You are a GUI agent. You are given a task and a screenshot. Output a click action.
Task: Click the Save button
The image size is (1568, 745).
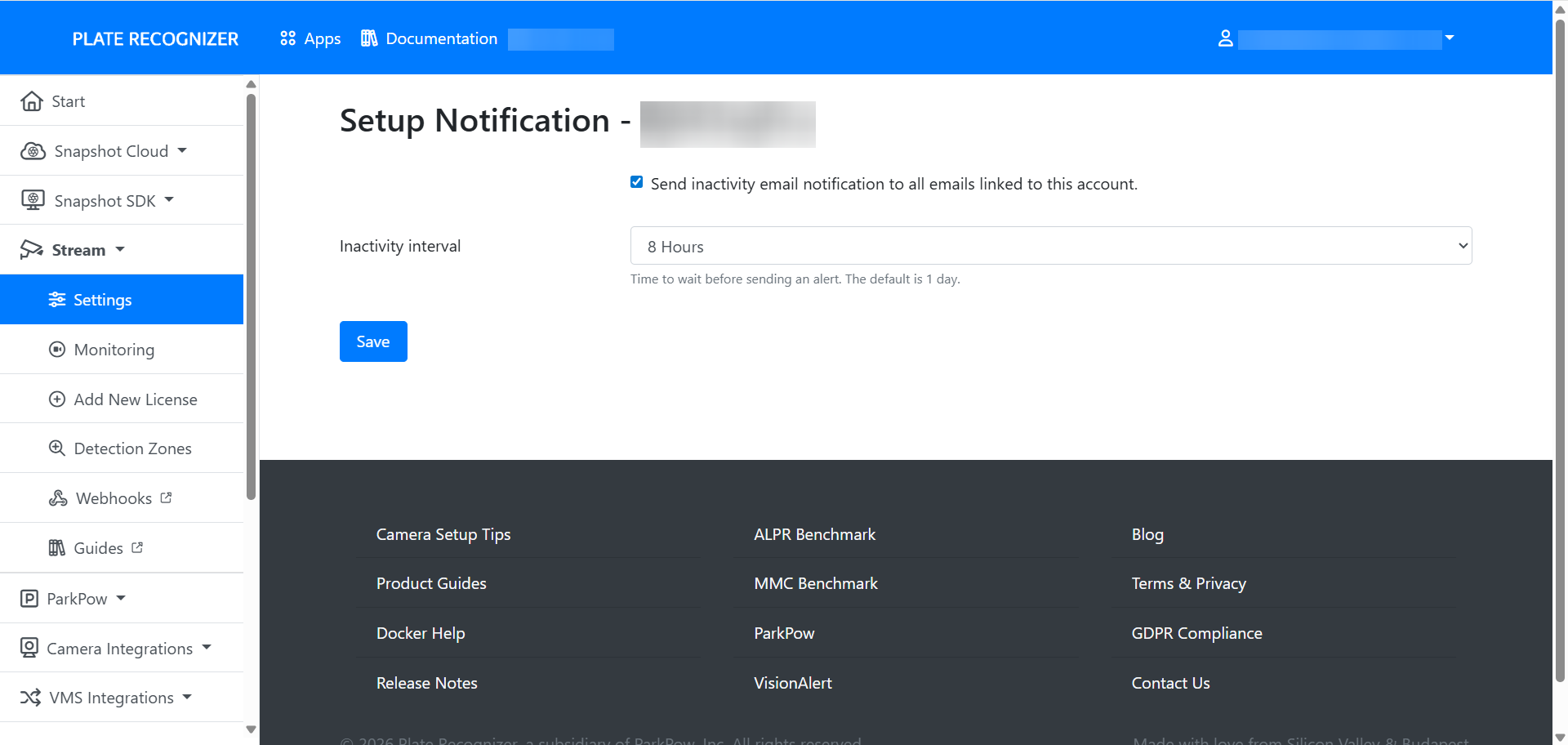coord(373,341)
